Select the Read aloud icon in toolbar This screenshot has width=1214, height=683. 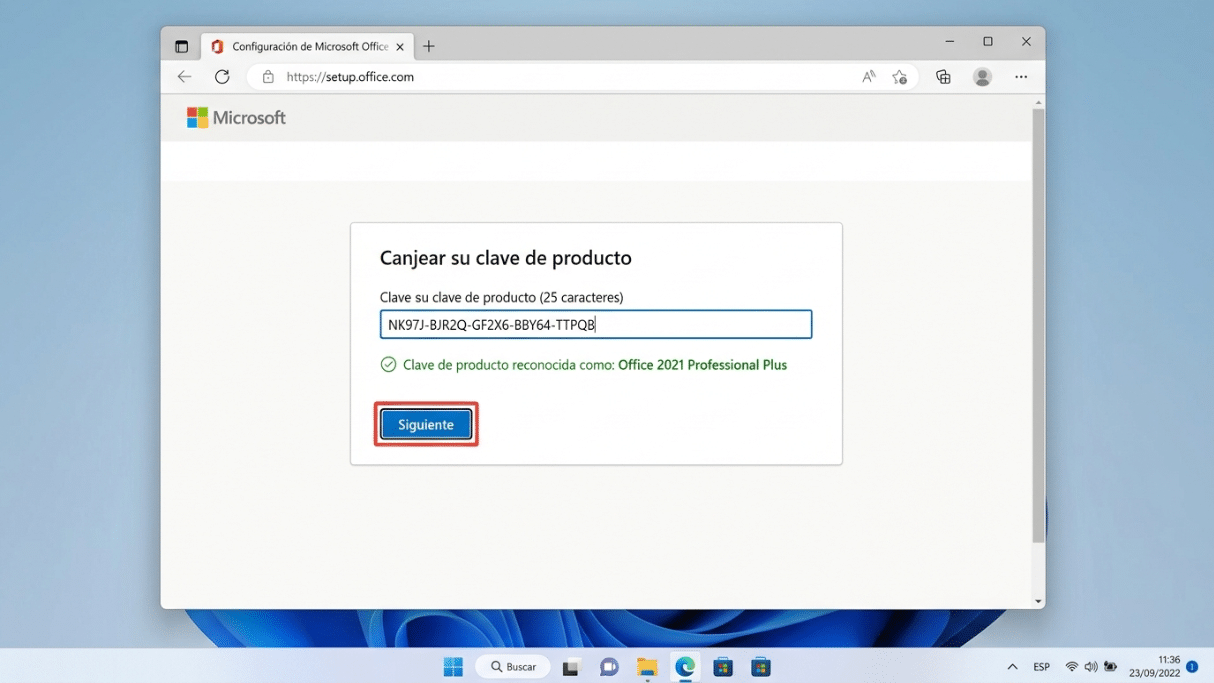(868, 76)
